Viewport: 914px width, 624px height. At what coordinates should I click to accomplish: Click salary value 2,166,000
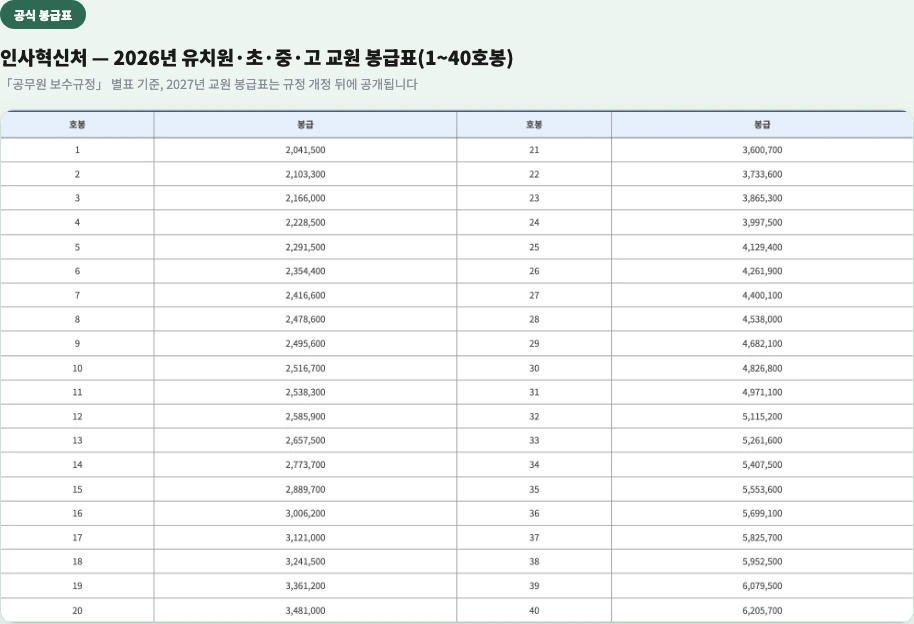coord(305,198)
